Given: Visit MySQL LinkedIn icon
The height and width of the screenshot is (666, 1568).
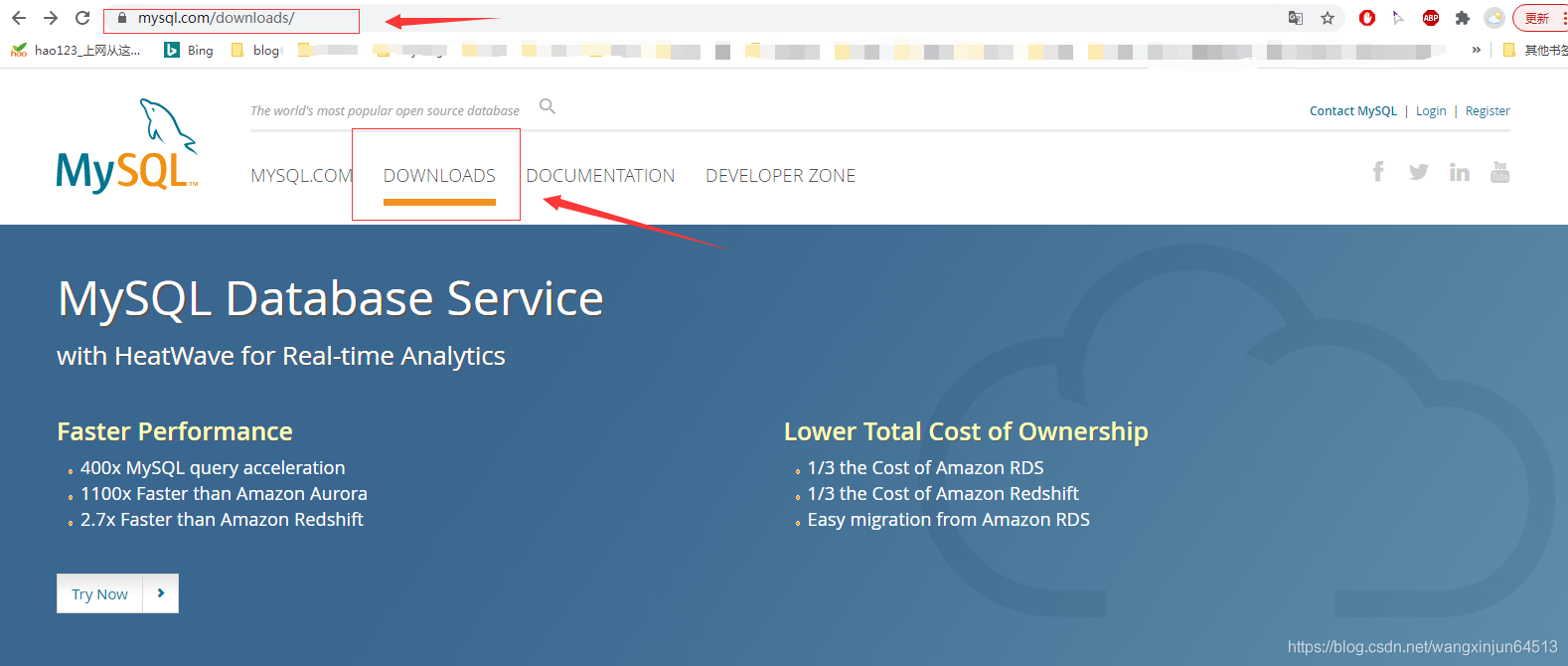Looking at the screenshot, I should [x=1460, y=172].
